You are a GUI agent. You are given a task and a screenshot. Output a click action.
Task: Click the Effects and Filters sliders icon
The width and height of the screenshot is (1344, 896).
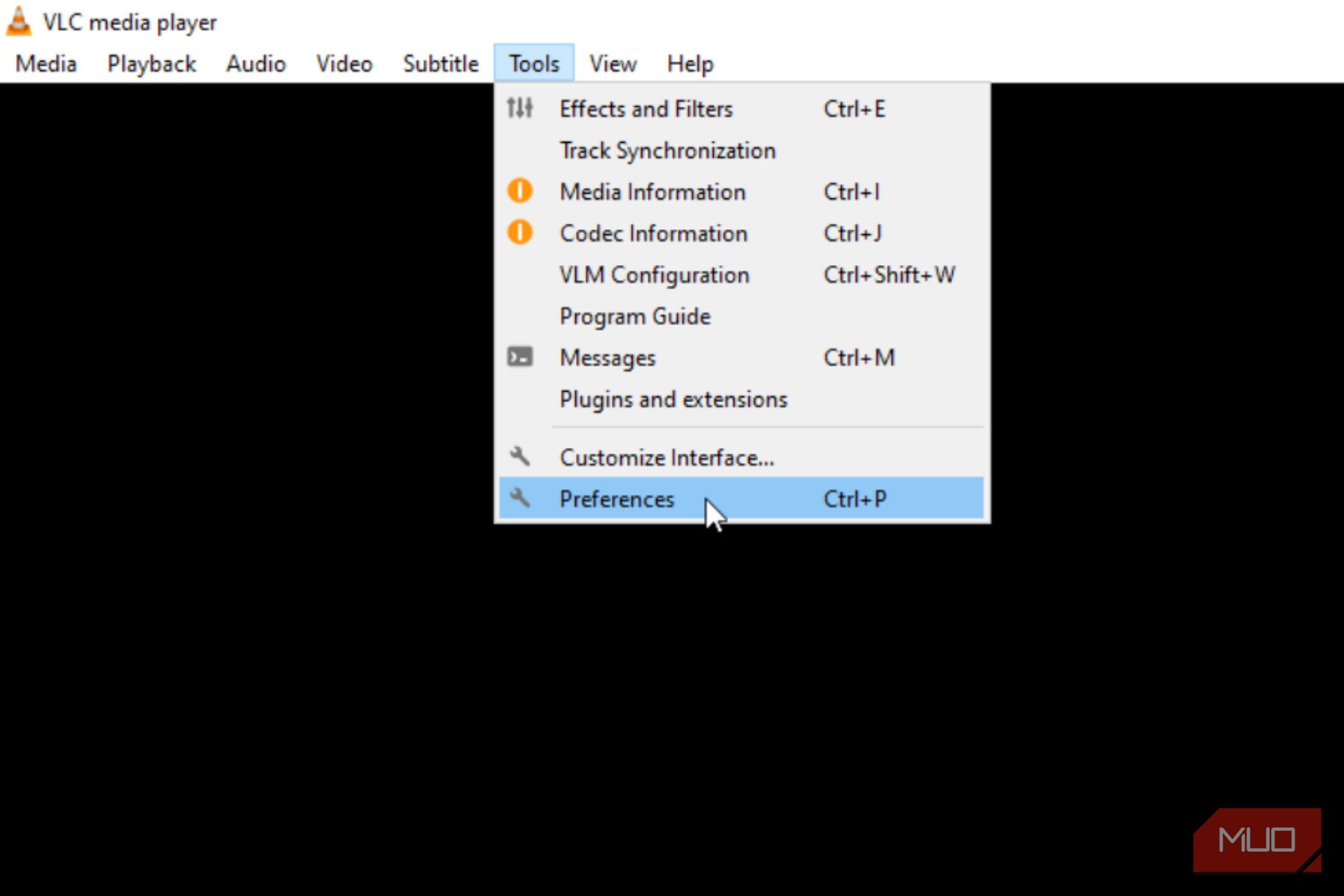pyautogui.click(x=520, y=108)
